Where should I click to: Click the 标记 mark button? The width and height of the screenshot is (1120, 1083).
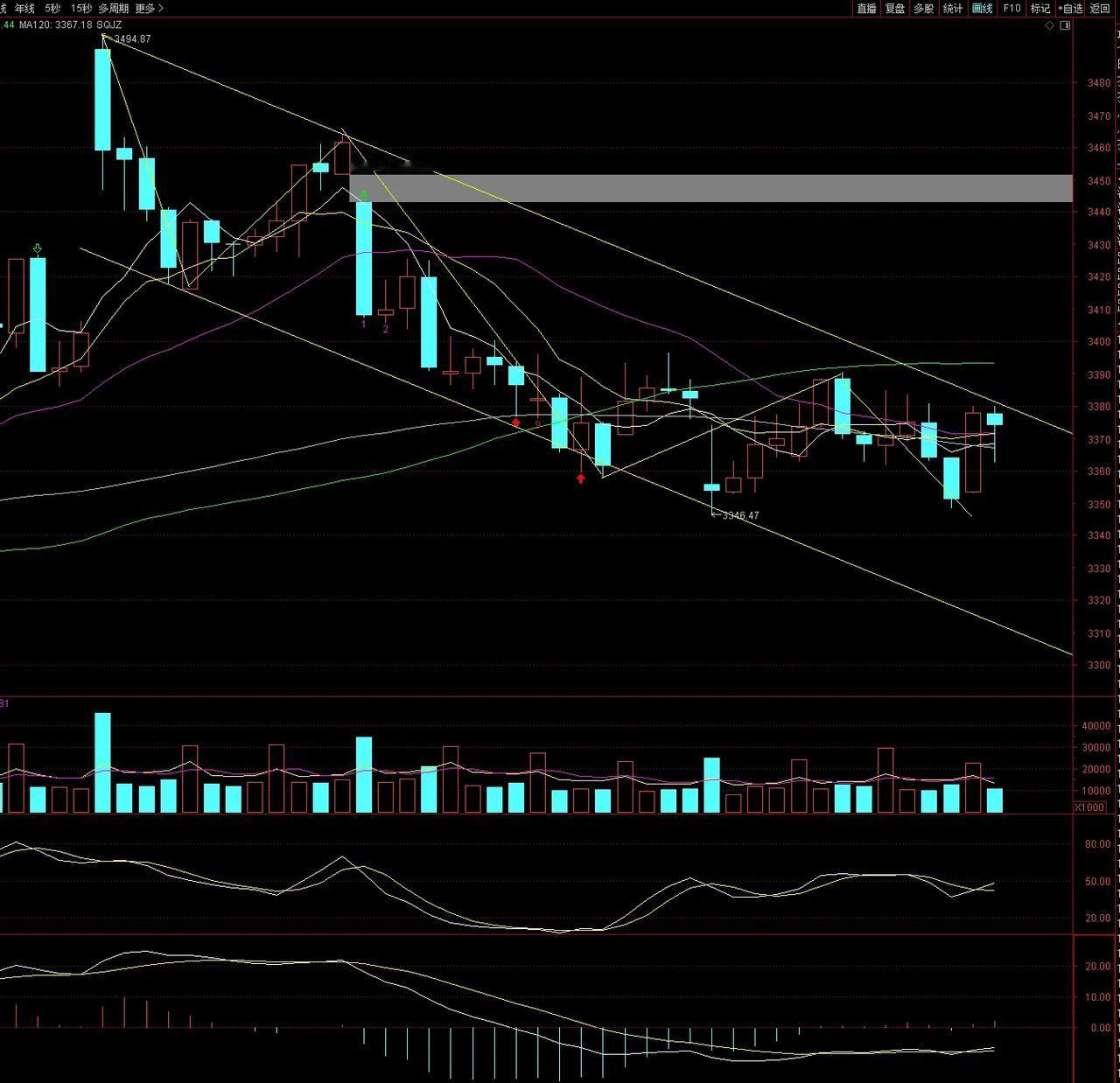(1039, 8)
